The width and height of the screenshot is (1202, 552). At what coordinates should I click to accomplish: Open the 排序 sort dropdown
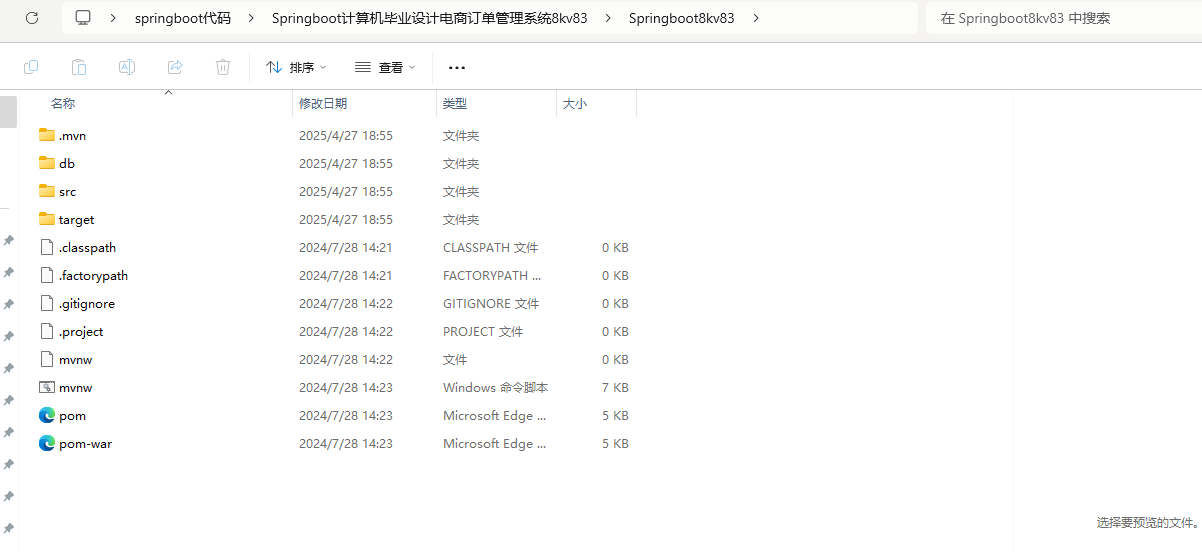click(x=296, y=68)
